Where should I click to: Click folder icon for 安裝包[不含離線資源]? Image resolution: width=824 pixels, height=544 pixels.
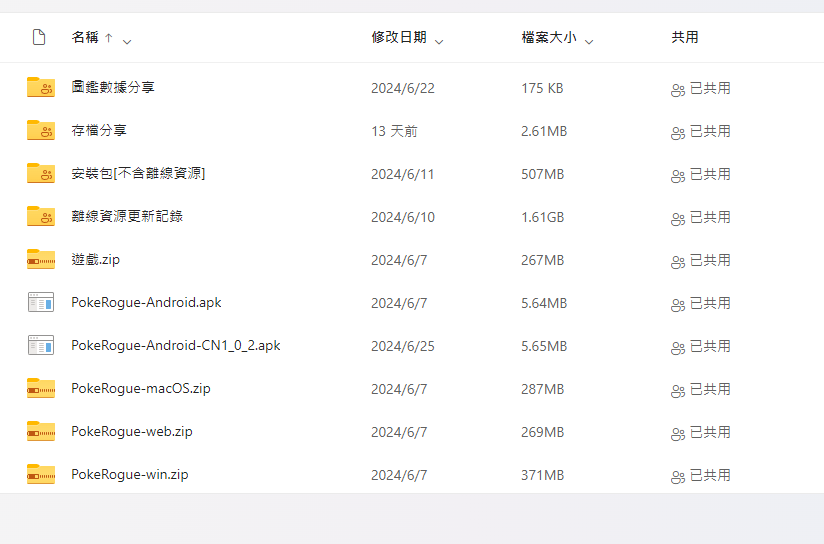(41, 173)
